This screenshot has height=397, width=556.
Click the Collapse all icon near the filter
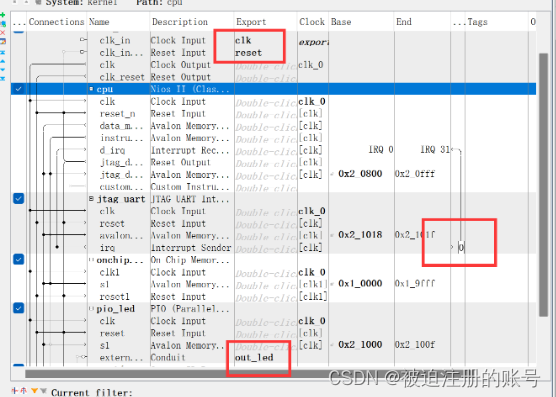15,391
